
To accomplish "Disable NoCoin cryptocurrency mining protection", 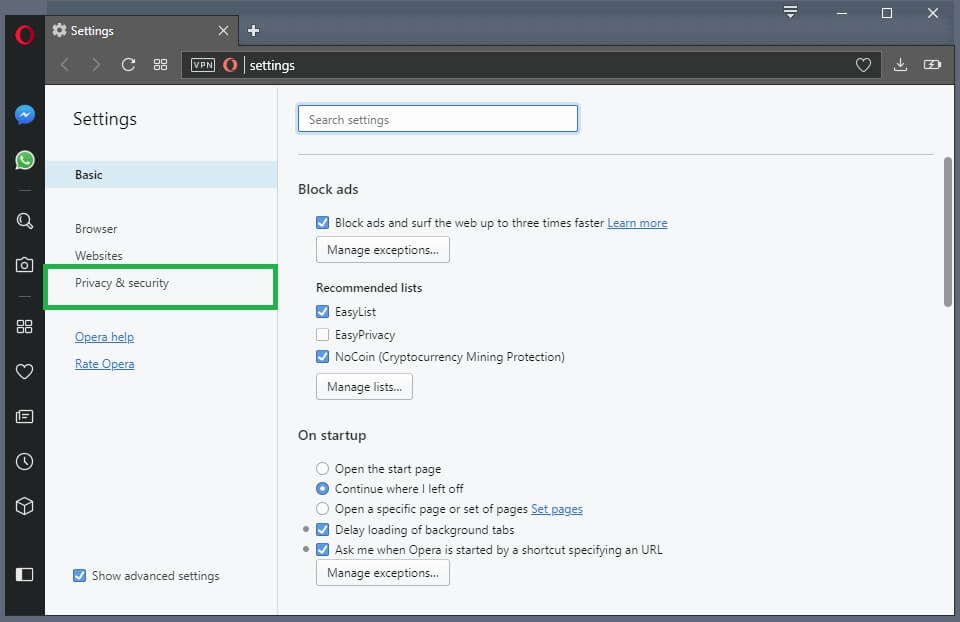I will pos(322,356).
